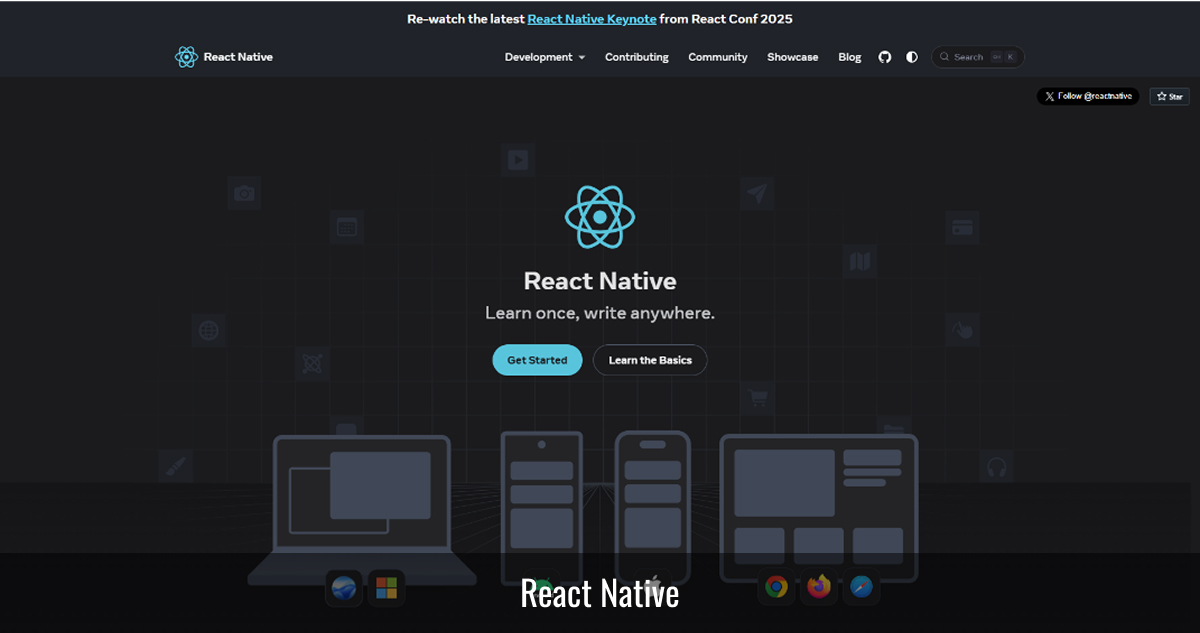
Task: Click the vector nodes icon tile
Action: (312, 363)
